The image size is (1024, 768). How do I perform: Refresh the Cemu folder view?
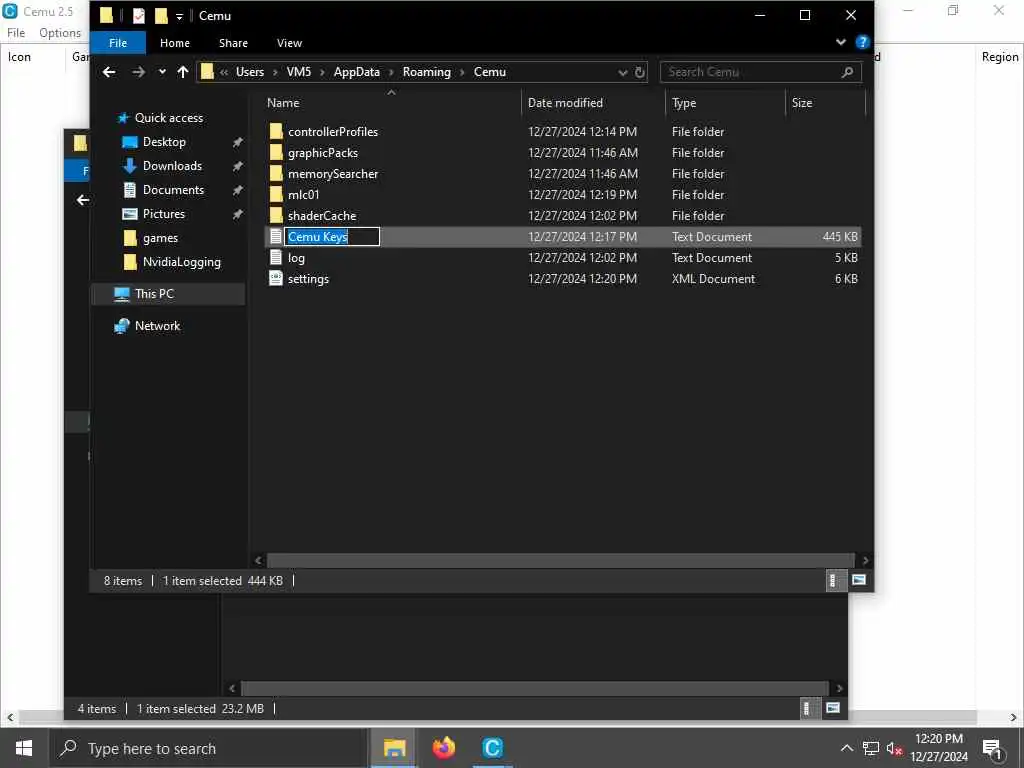[640, 72]
